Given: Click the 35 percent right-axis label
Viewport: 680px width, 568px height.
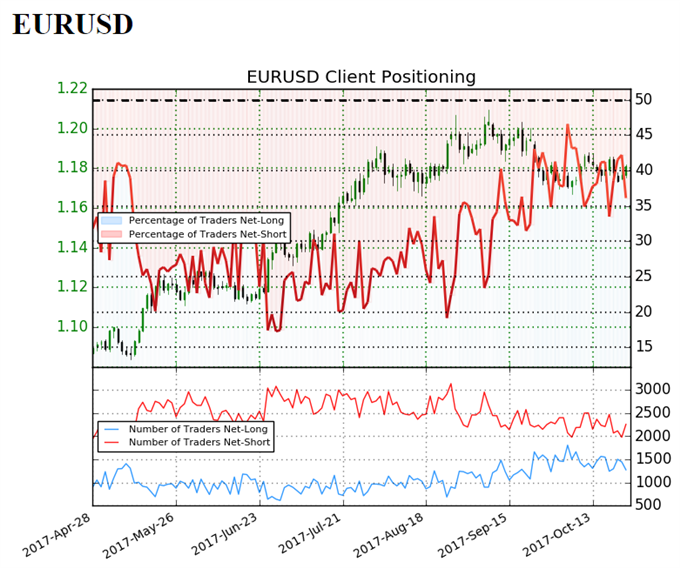Looking at the screenshot, I should (x=644, y=205).
